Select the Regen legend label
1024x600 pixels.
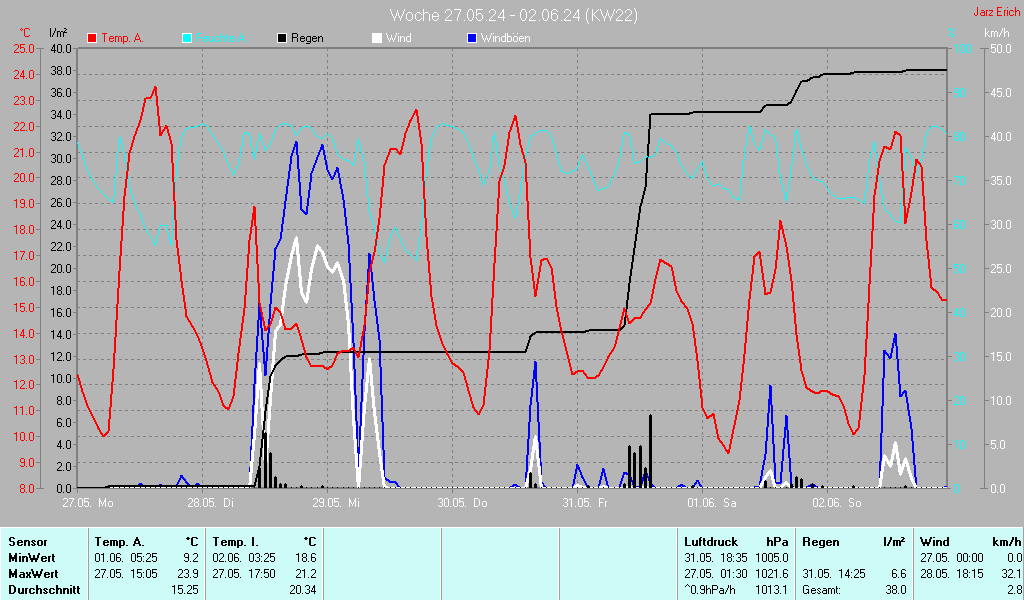pyautogui.click(x=307, y=38)
